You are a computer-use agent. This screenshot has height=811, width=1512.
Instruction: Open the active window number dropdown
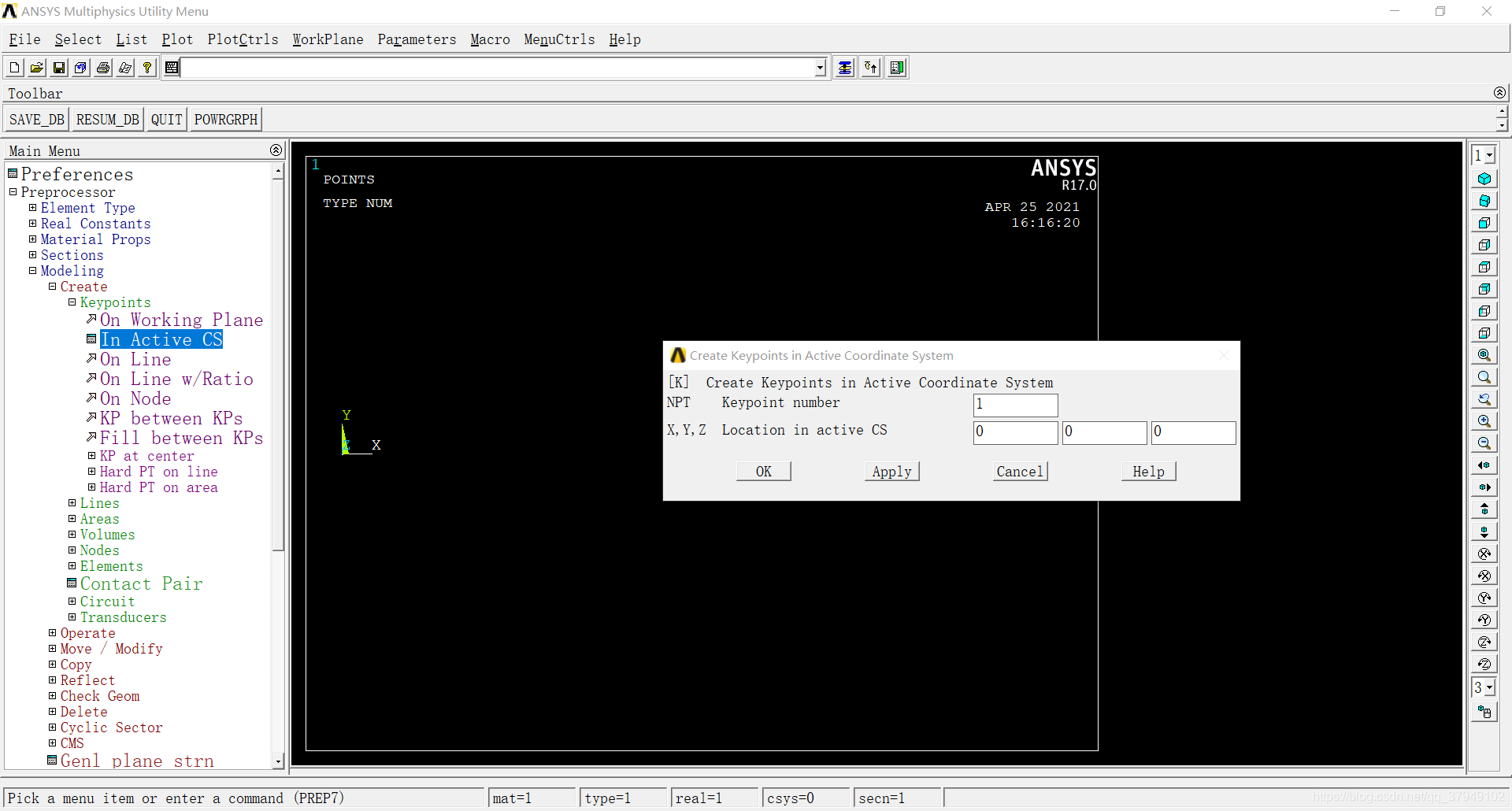tap(1489, 156)
